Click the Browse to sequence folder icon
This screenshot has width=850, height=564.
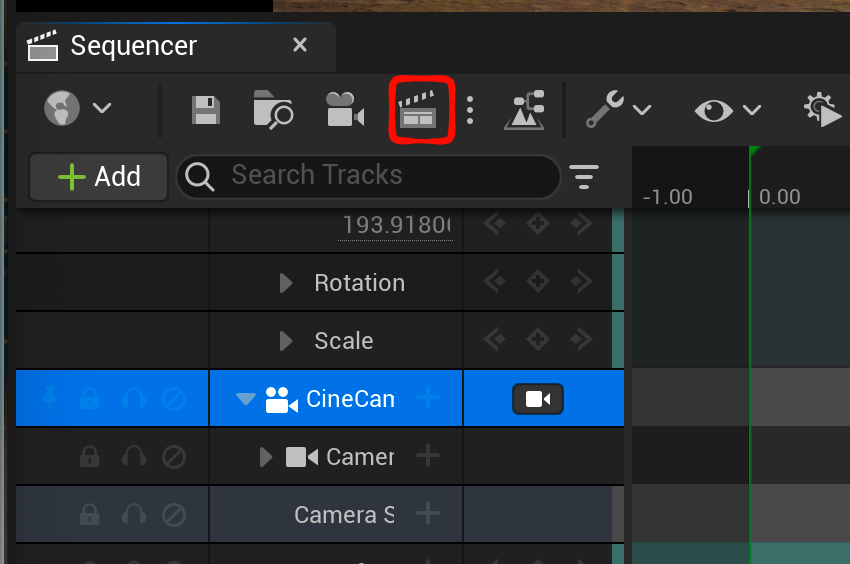coord(273,109)
